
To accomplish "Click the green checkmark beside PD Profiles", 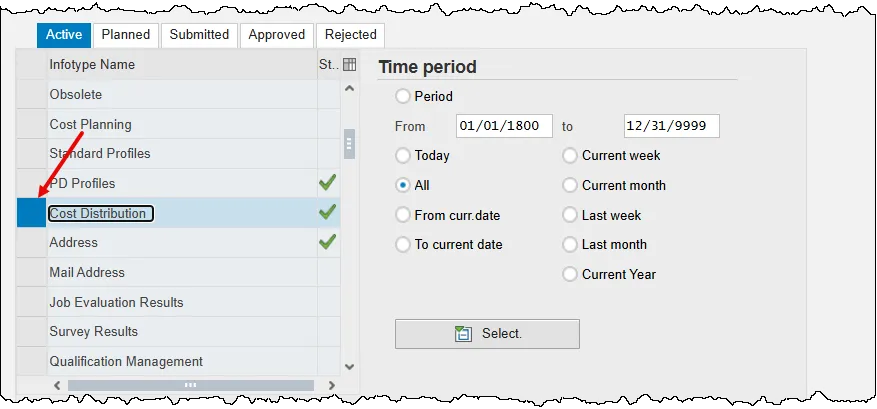I will click(327, 183).
